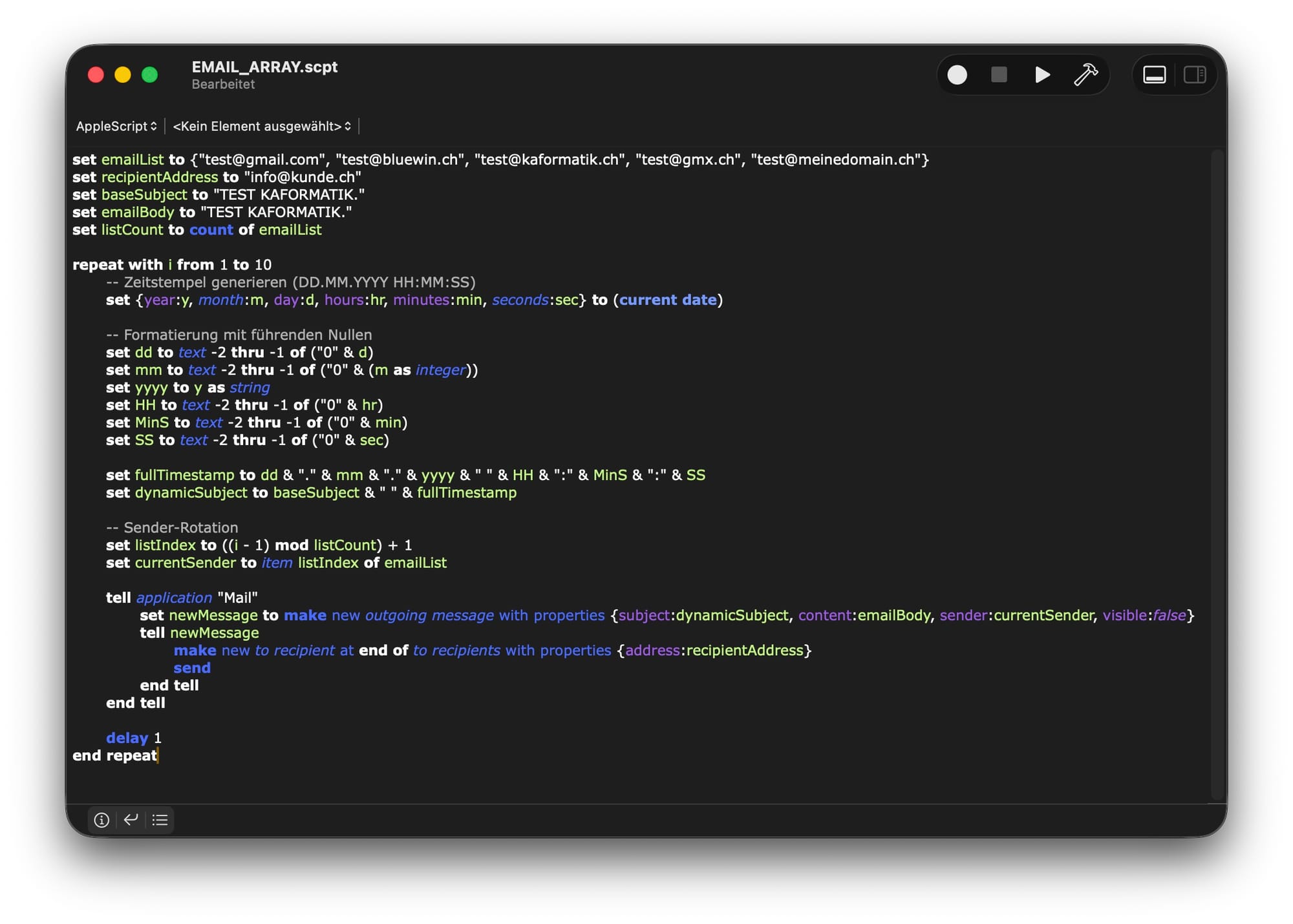Compile the script with the hammer icon
Screen dimensions: 1293x924
point(1085,75)
